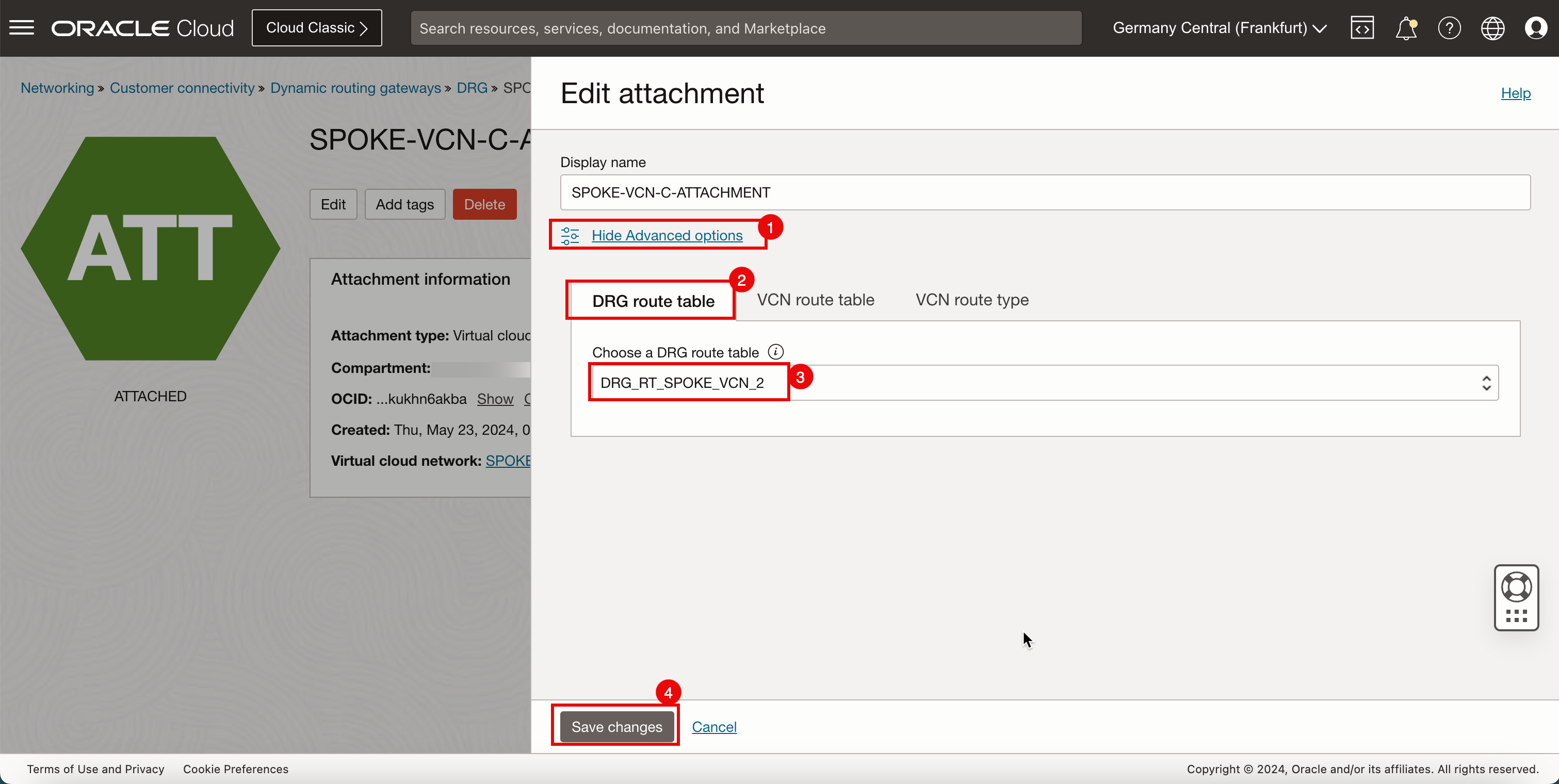Select the display name input field
Image resolution: width=1559 pixels, height=784 pixels.
1045,192
